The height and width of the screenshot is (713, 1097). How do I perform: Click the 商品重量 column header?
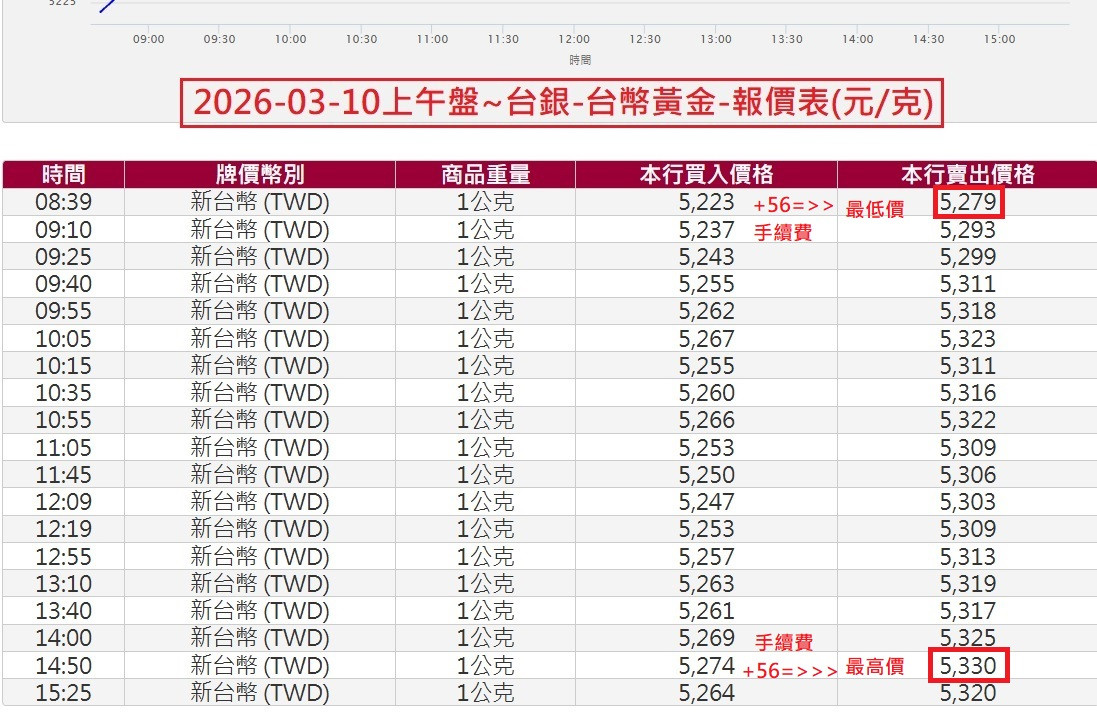click(486, 174)
